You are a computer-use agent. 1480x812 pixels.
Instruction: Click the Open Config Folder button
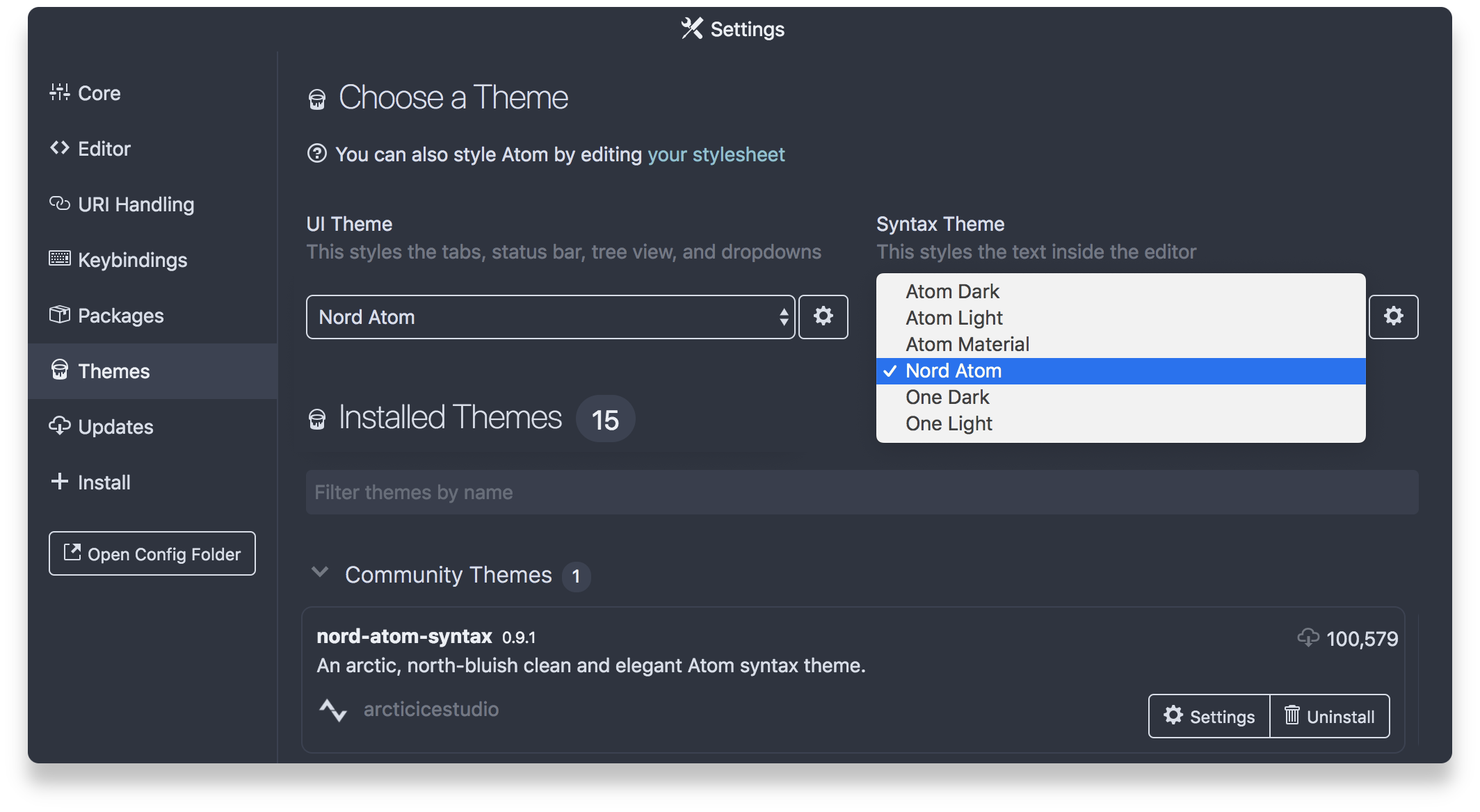[152, 553]
